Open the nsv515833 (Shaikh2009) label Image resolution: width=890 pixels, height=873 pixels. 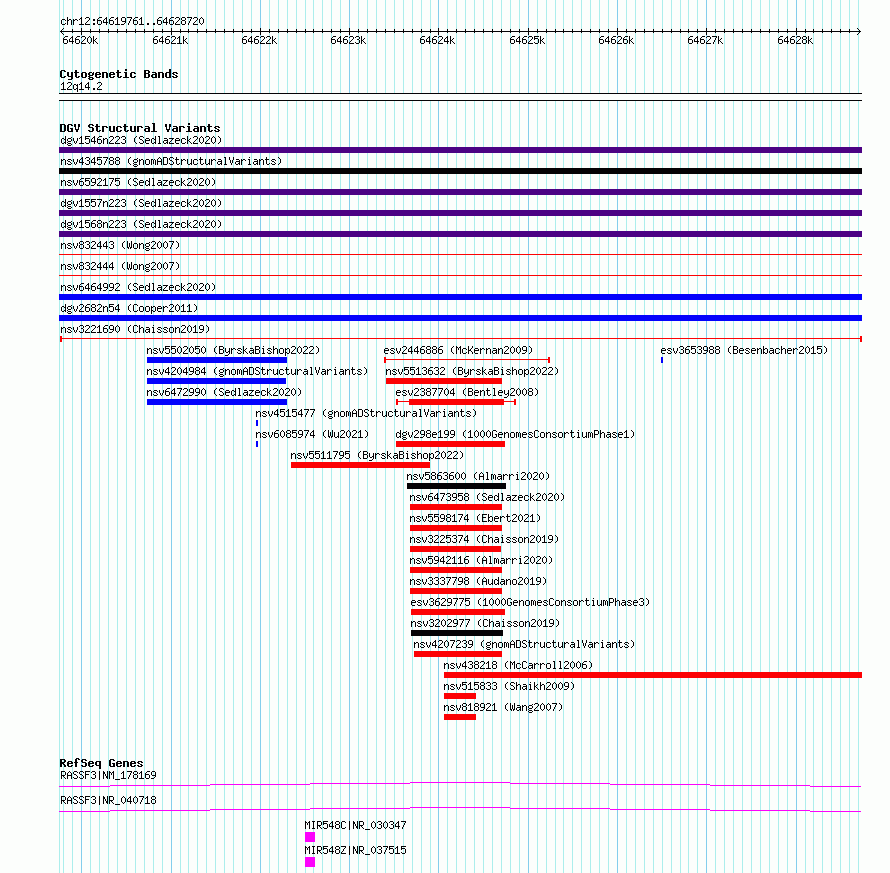[x=509, y=686]
